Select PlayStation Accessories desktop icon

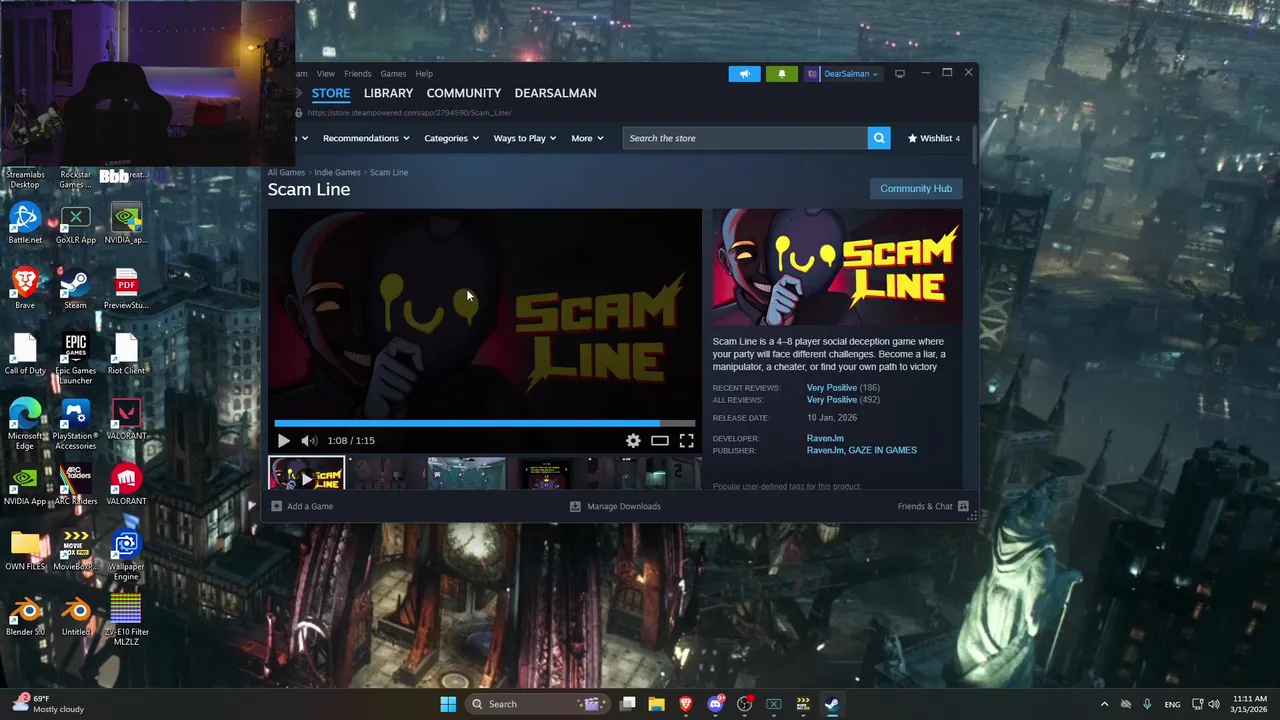76,424
